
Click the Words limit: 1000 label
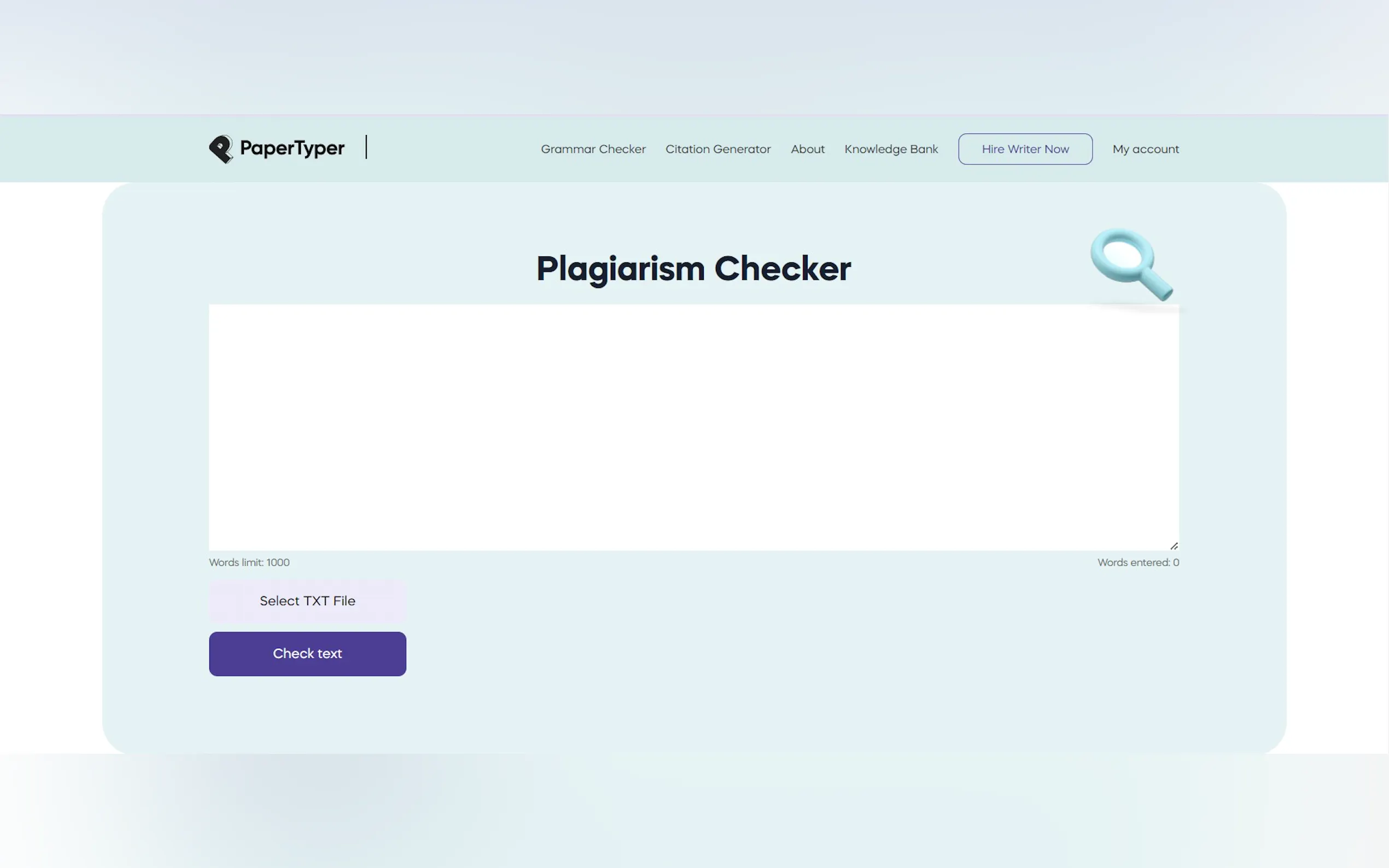pos(249,562)
